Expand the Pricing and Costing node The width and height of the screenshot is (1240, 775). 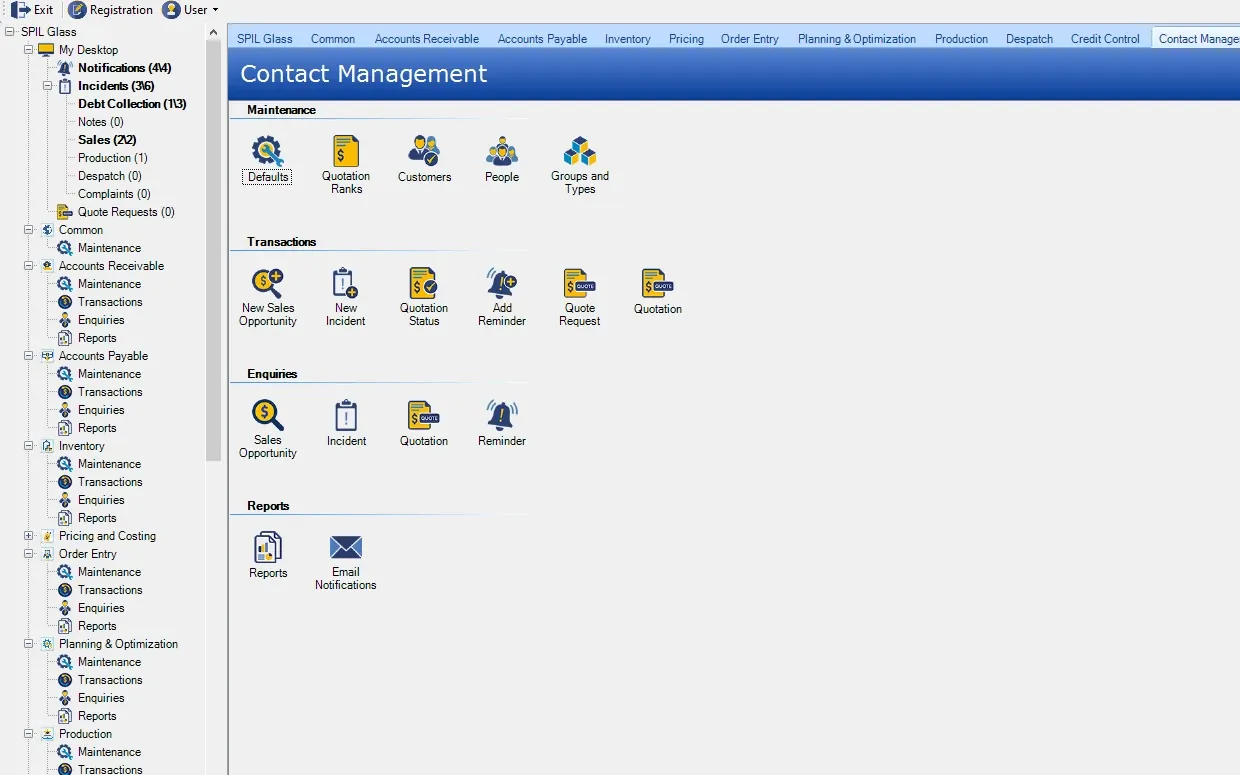[x=29, y=536]
